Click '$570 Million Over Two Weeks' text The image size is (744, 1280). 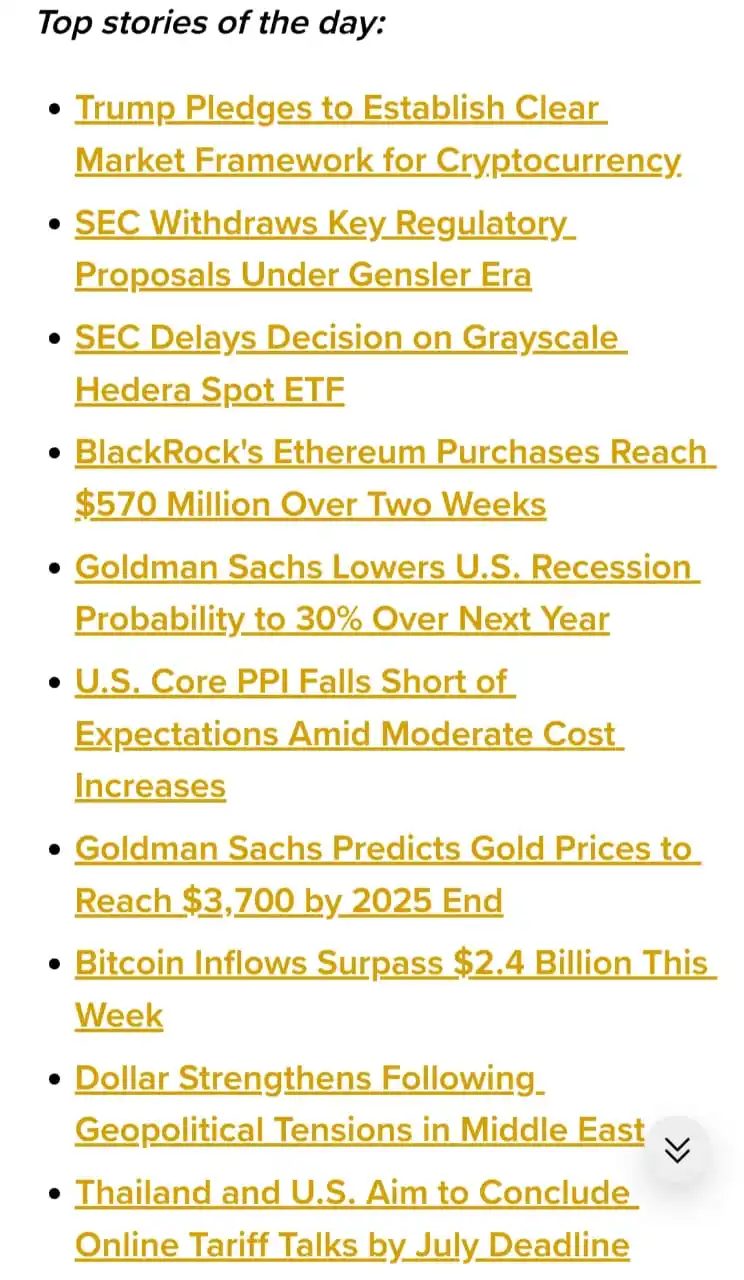click(x=310, y=504)
